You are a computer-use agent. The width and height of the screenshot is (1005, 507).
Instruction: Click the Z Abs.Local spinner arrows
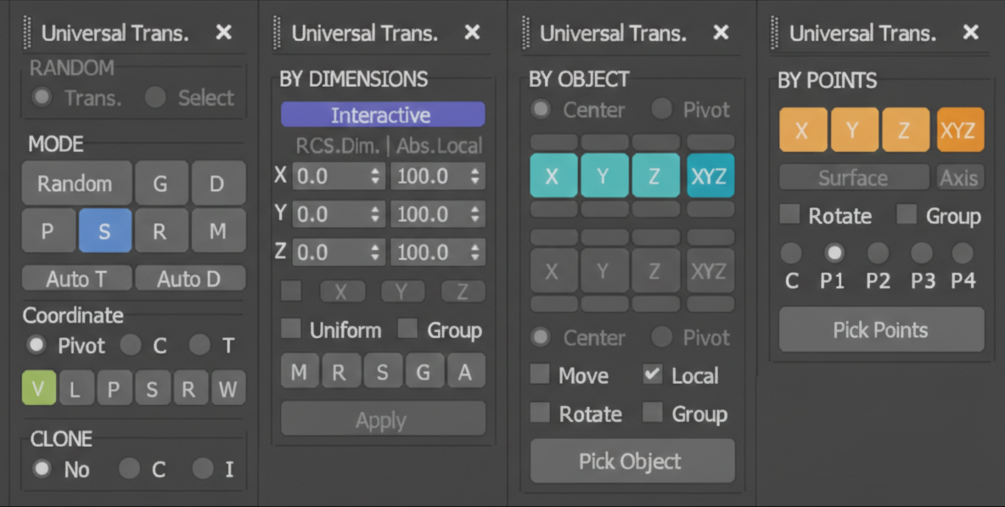[475, 252]
